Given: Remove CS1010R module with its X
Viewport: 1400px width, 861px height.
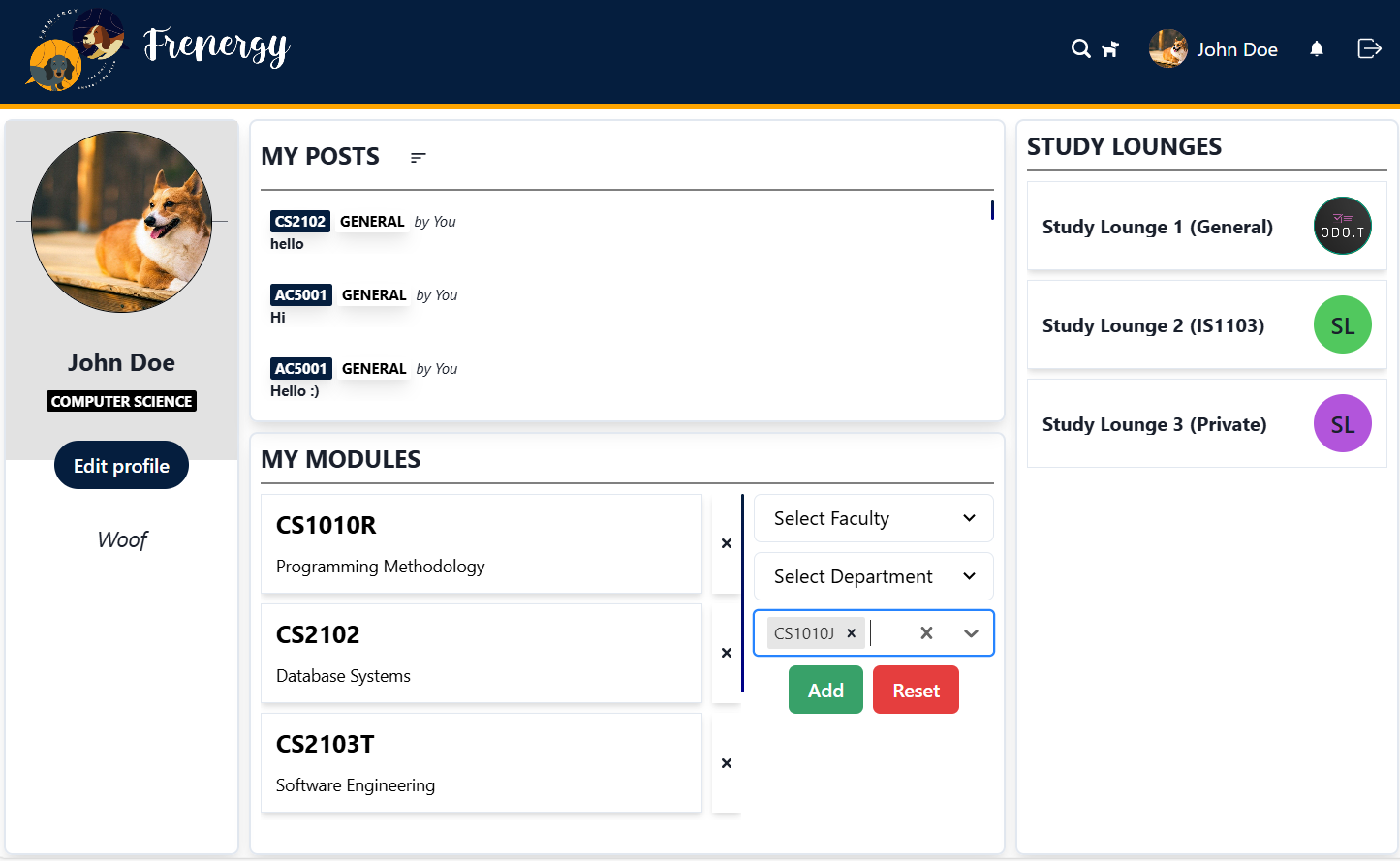Looking at the screenshot, I should (x=726, y=543).
